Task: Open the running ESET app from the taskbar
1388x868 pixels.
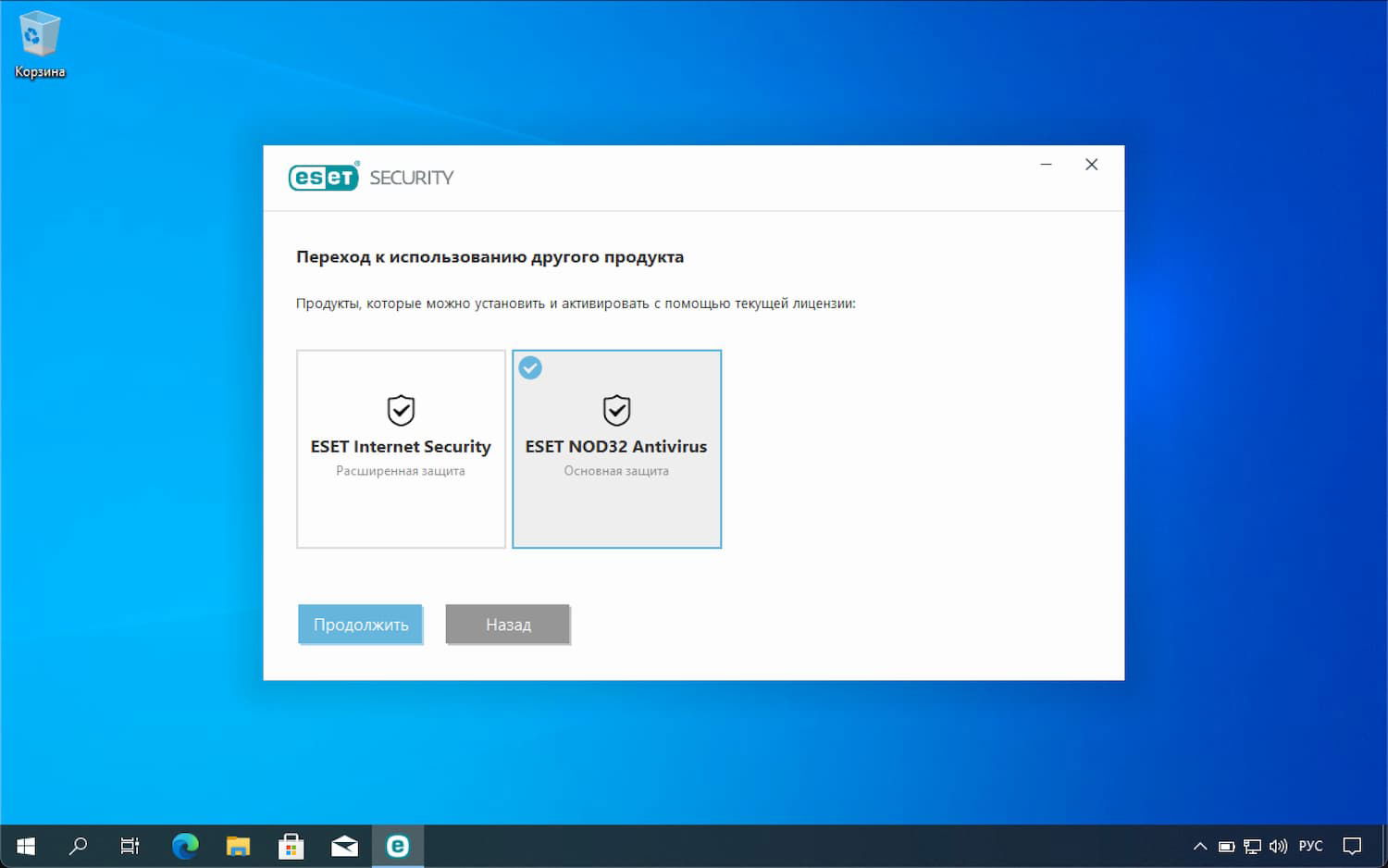Action: coord(398,845)
